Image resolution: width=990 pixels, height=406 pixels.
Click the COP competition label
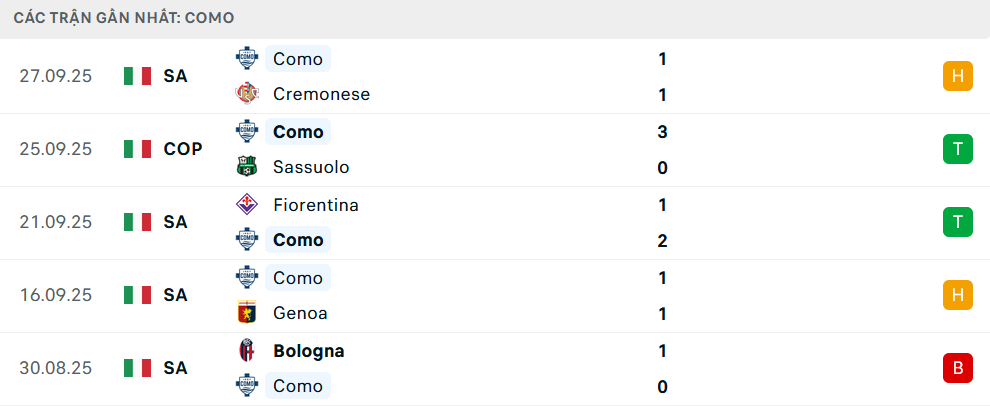point(183,149)
